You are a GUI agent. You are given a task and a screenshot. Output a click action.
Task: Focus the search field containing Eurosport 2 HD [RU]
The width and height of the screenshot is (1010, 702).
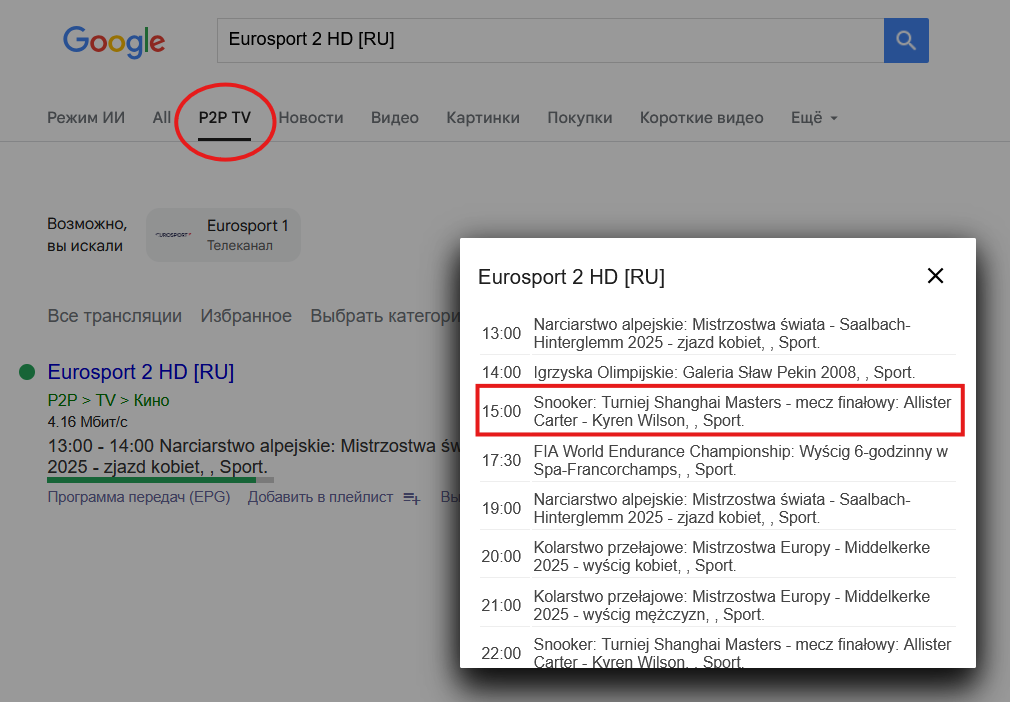[550, 40]
